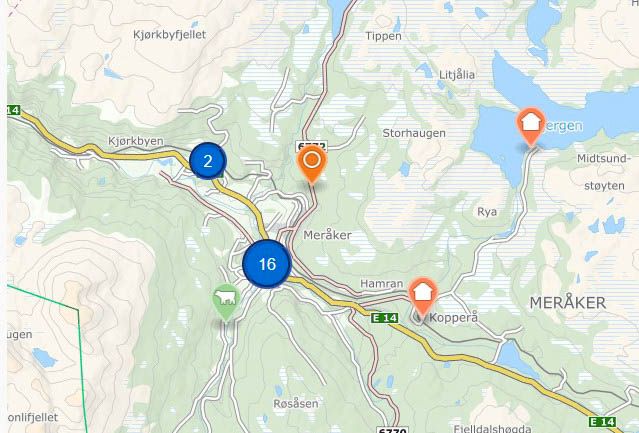
Task: Click the MERÅKER municipality label
Action: click(x=567, y=303)
